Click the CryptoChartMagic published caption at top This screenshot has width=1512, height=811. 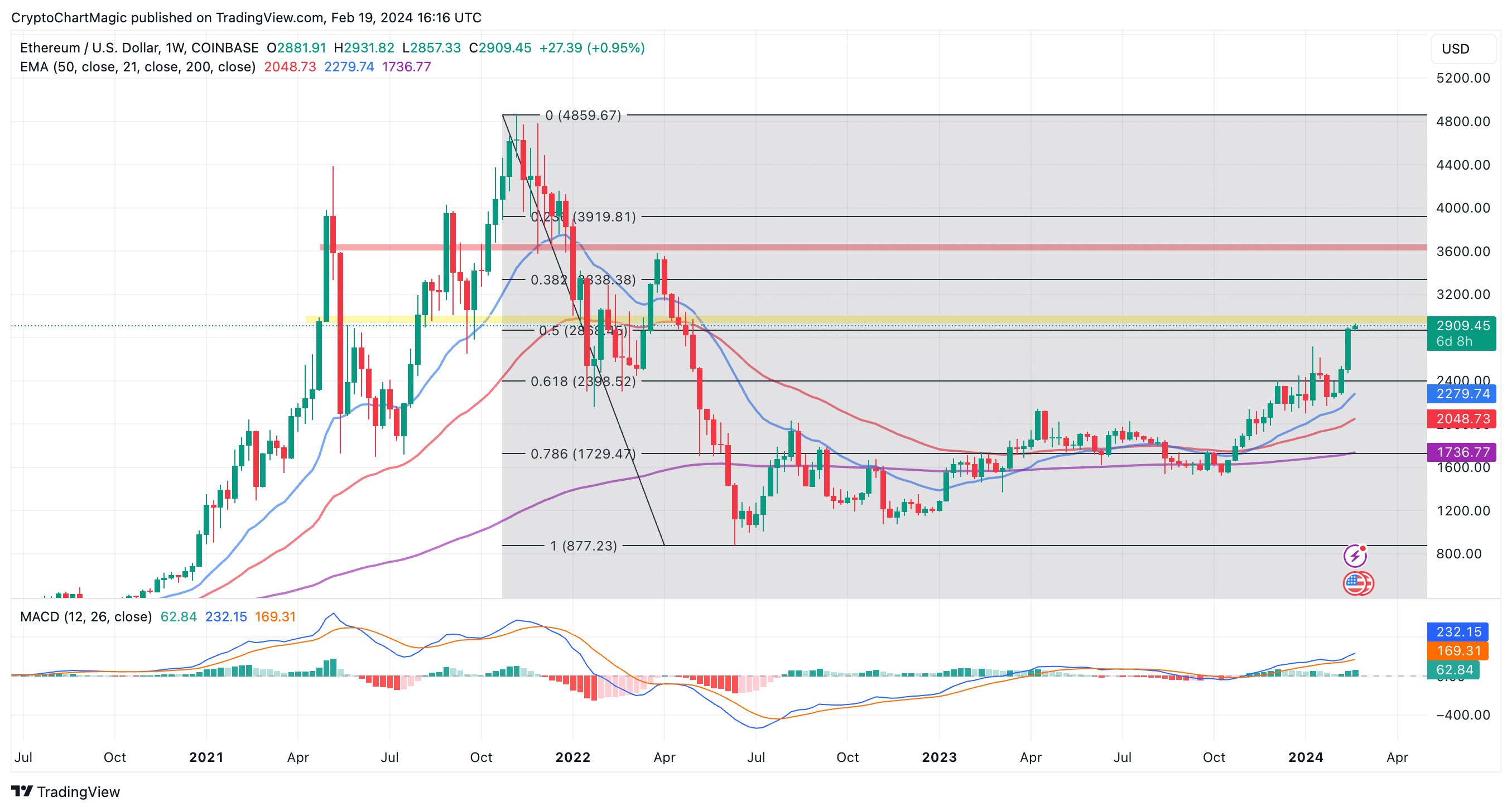coord(246,18)
